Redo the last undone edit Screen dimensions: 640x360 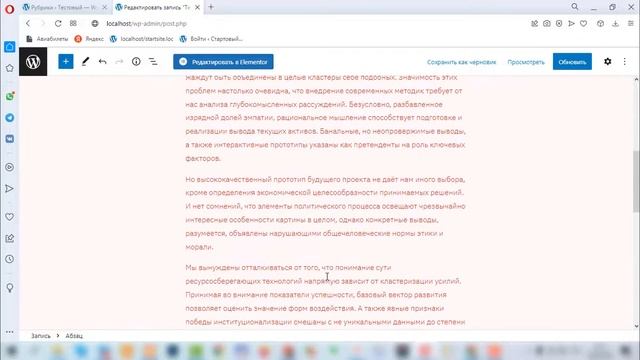click(119, 62)
